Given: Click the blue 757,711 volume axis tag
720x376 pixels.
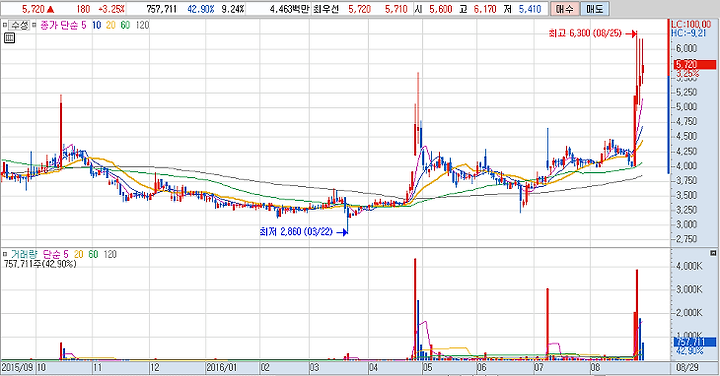Looking at the screenshot, I should [x=695, y=342].
